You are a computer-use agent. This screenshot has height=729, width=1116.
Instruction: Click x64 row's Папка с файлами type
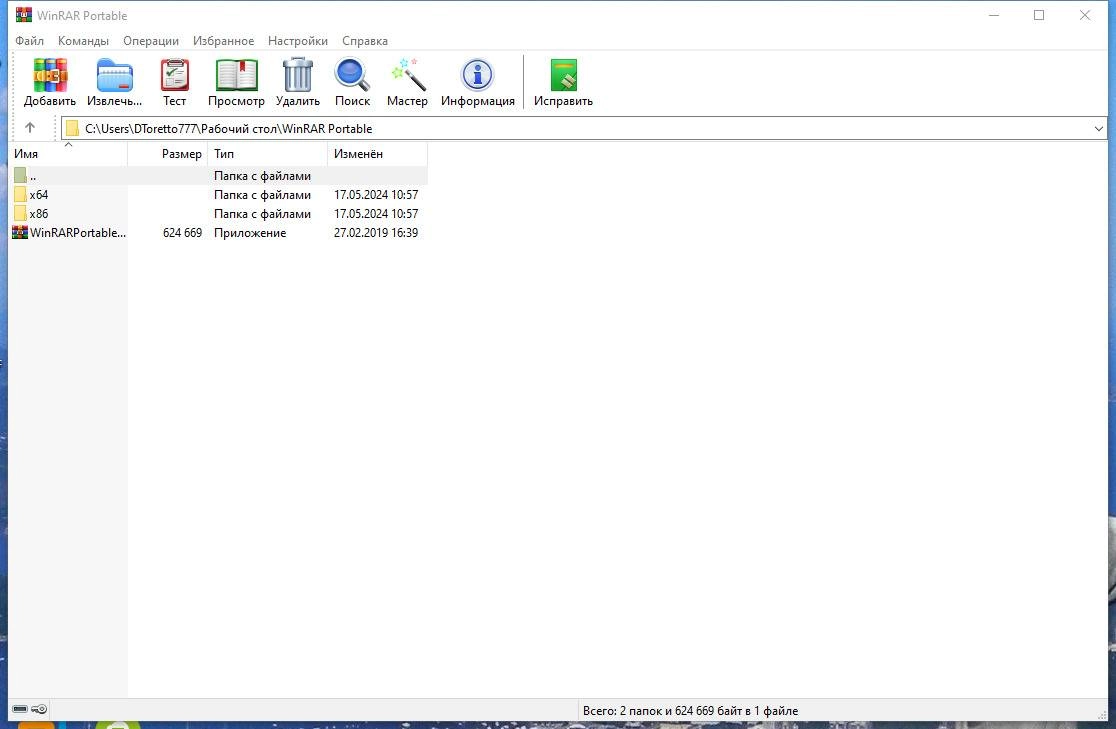pyautogui.click(x=262, y=194)
